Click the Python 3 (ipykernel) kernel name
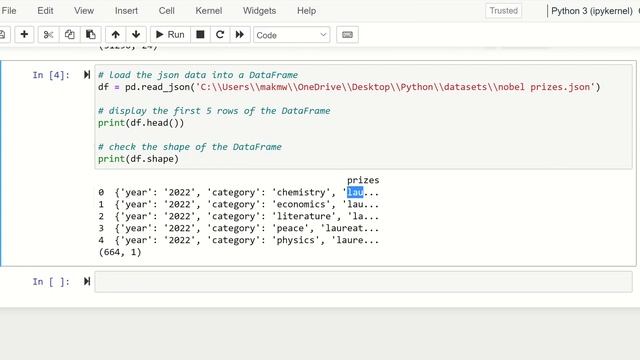This screenshot has width=640, height=360. point(591,11)
